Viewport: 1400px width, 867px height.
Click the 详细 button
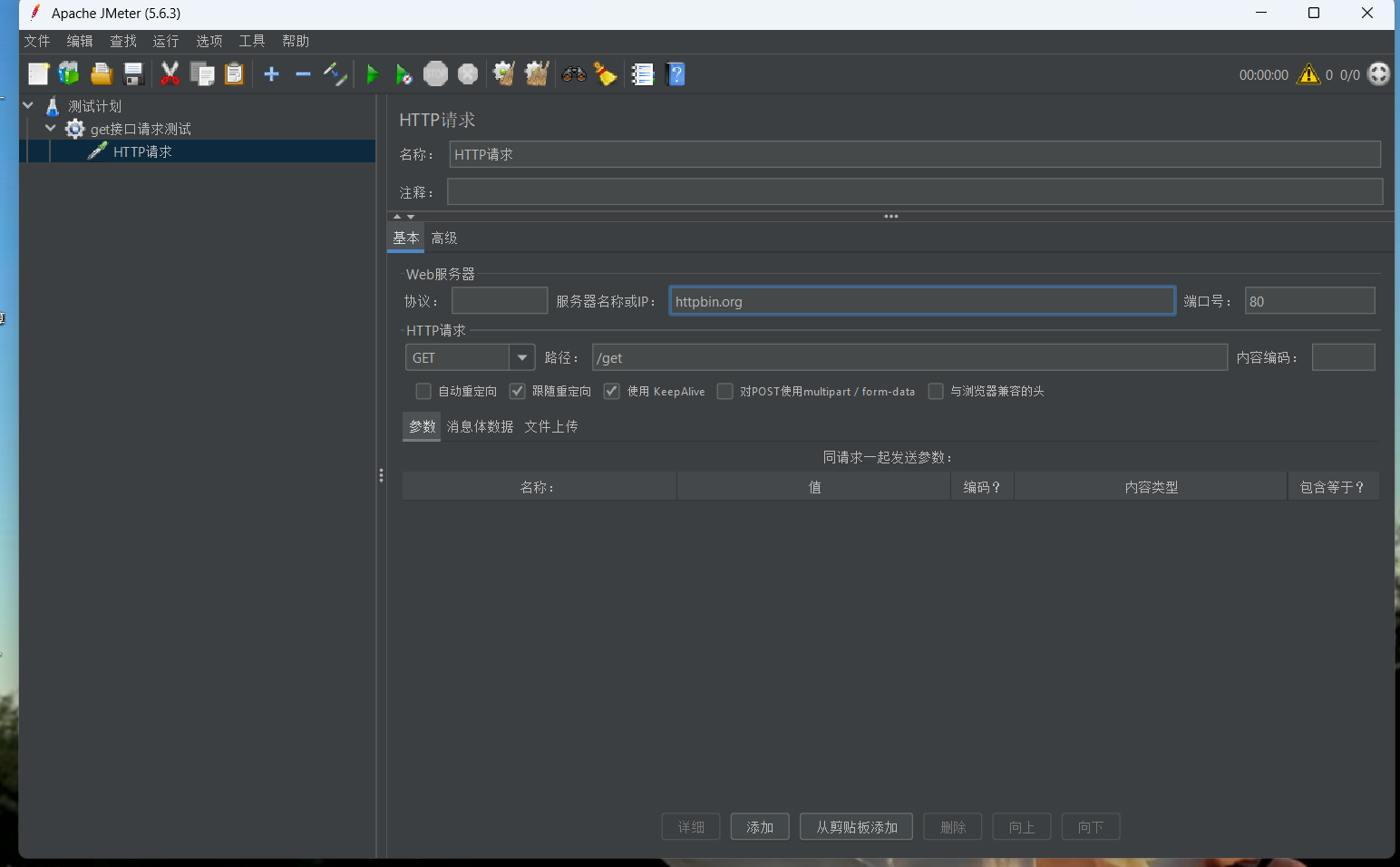(x=691, y=827)
